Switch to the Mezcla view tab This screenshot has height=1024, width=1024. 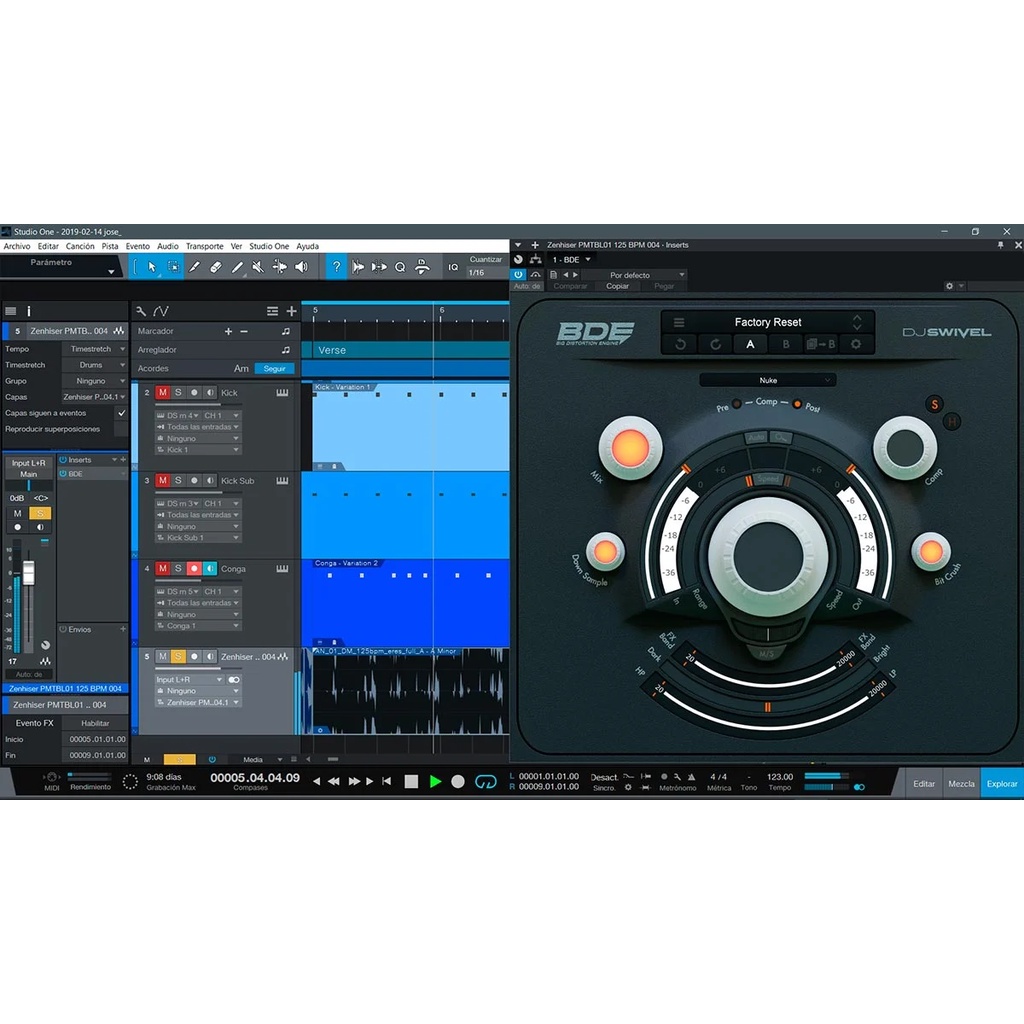961,784
